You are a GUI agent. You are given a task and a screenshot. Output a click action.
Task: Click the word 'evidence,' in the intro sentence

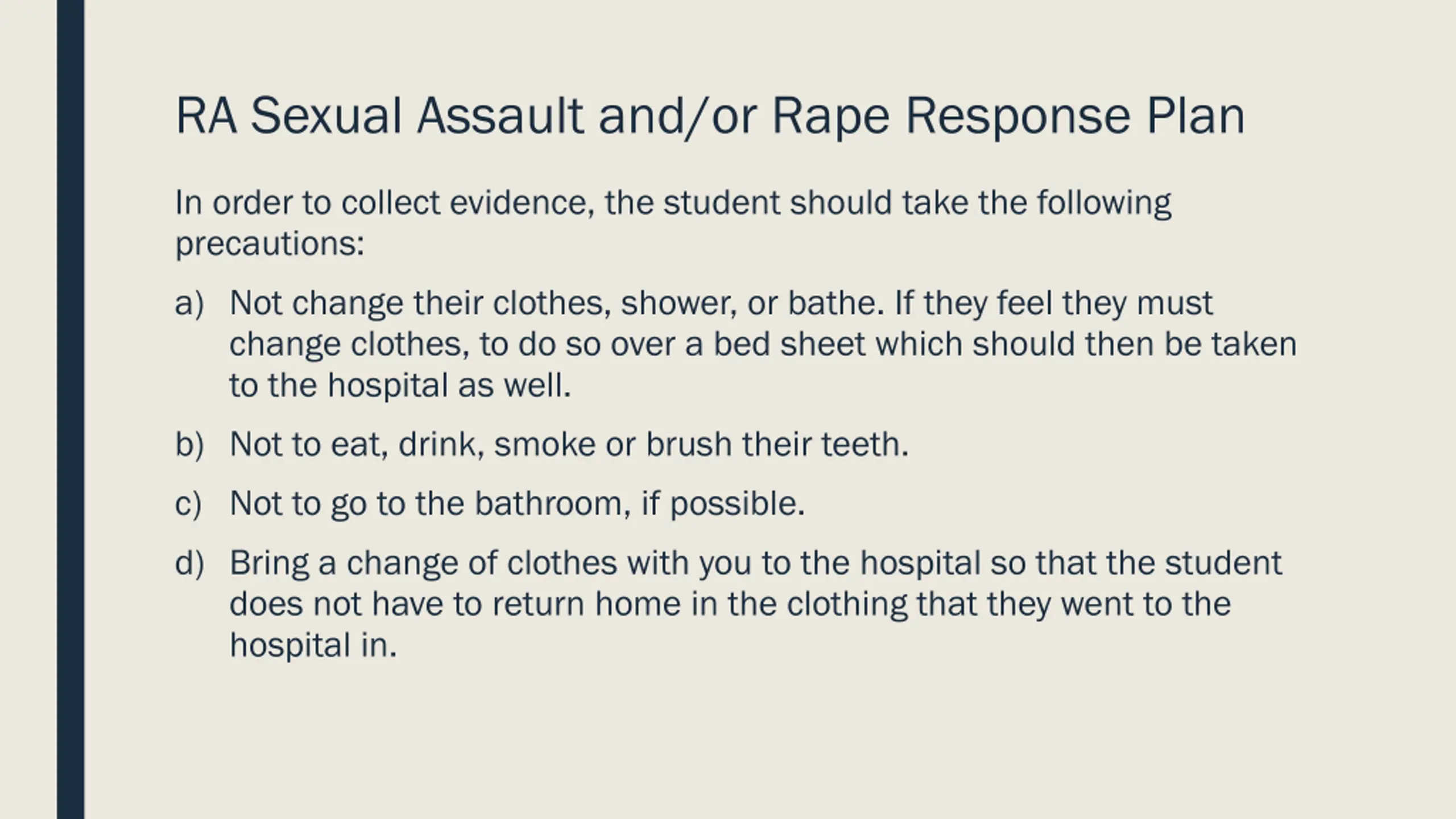523,202
